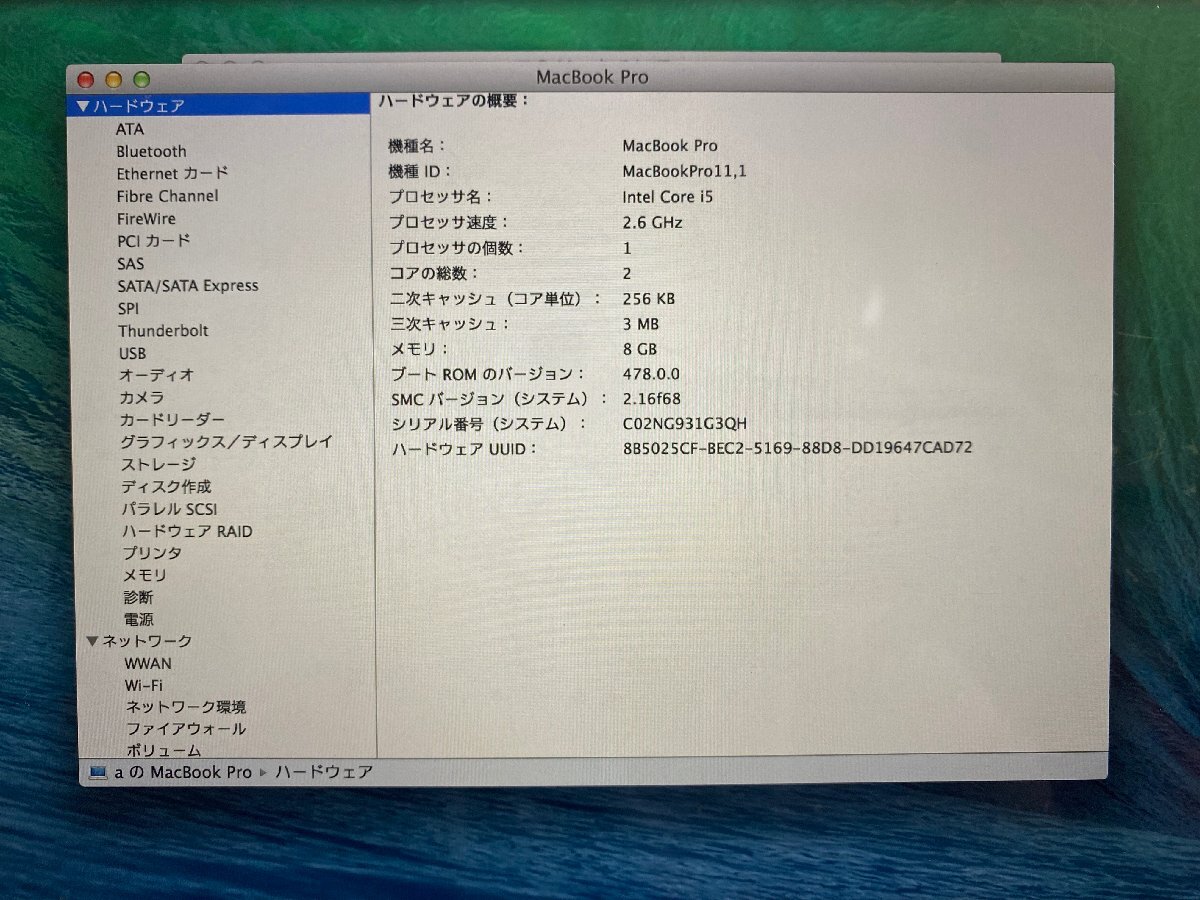
Task: Select SAS in the sidebar
Action: (130, 264)
